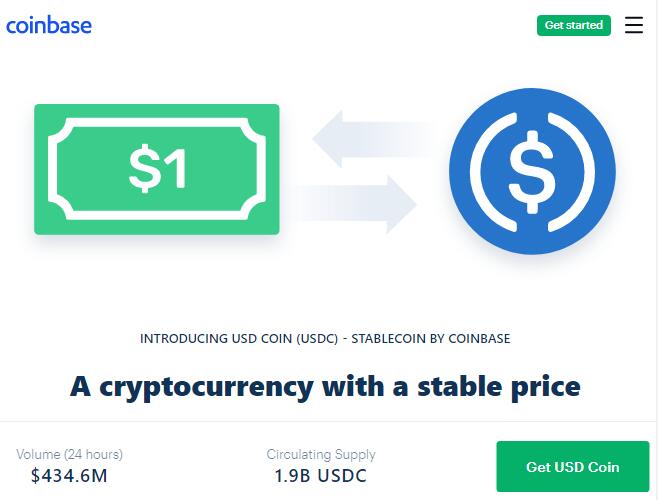Image resolution: width=658 pixels, height=500 pixels.
Task: Select the 'INTRODUCING USD COIN (USDC)' text
Action: [x=239, y=338]
